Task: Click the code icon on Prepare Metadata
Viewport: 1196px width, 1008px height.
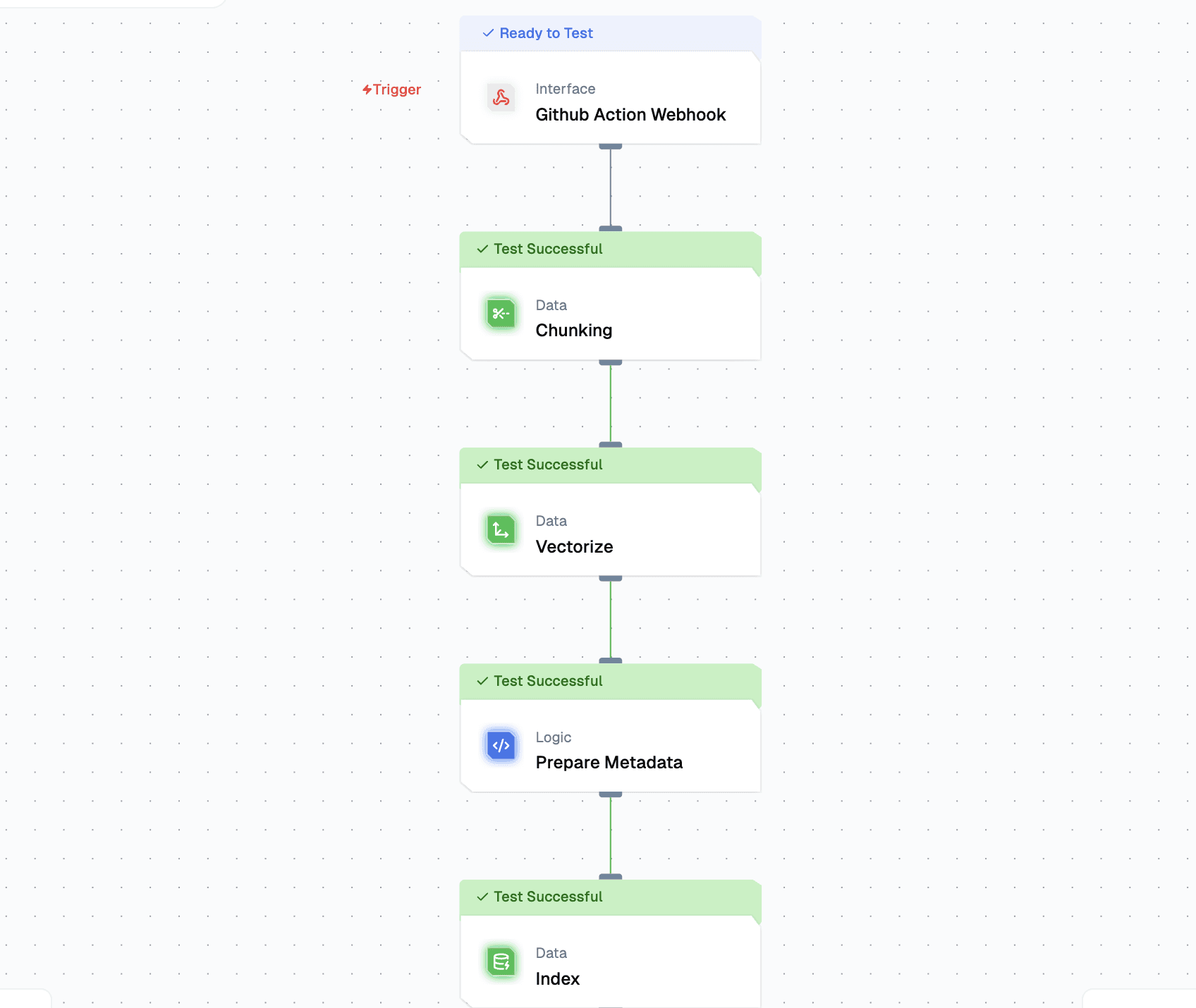Action: (501, 746)
